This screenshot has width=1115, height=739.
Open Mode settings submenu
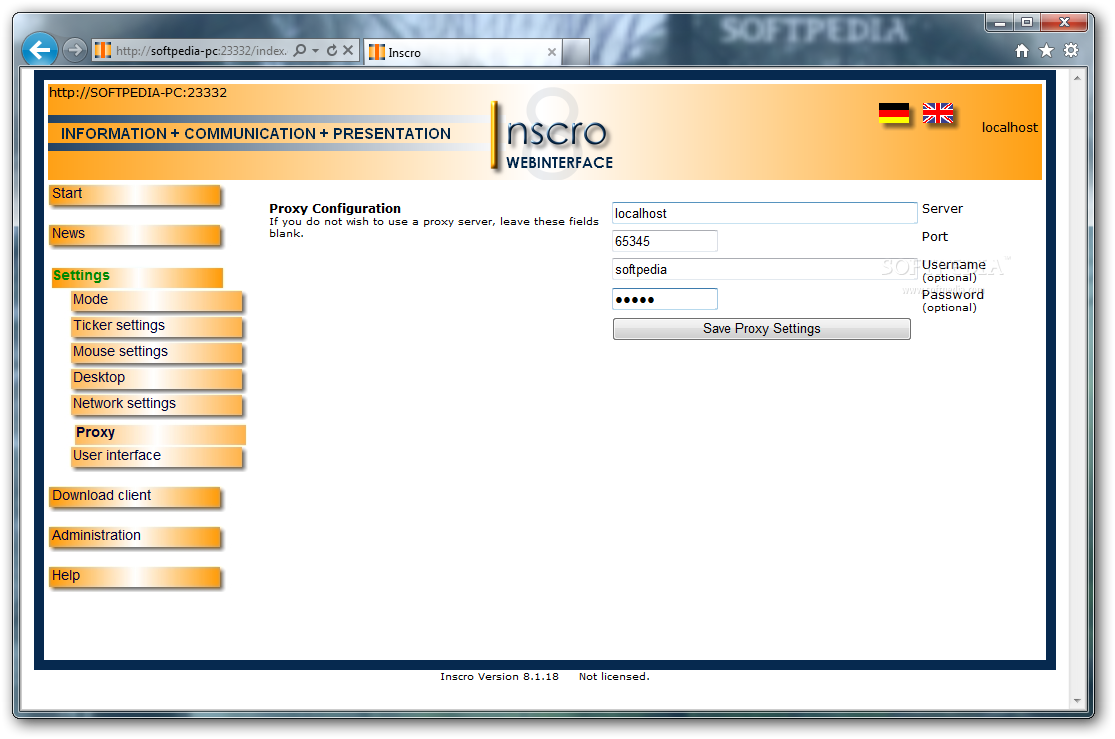(x=156, y=300)
